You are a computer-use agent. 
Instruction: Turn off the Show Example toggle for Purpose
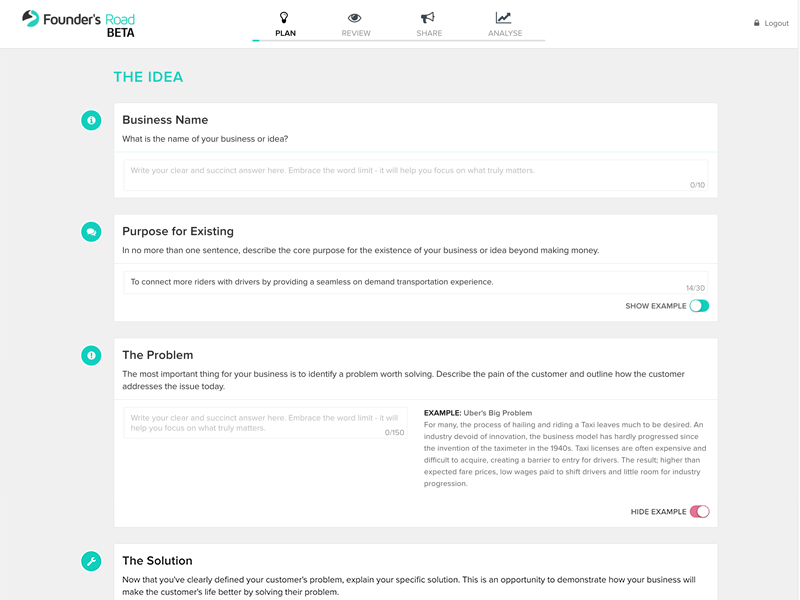tap(698, 305)
